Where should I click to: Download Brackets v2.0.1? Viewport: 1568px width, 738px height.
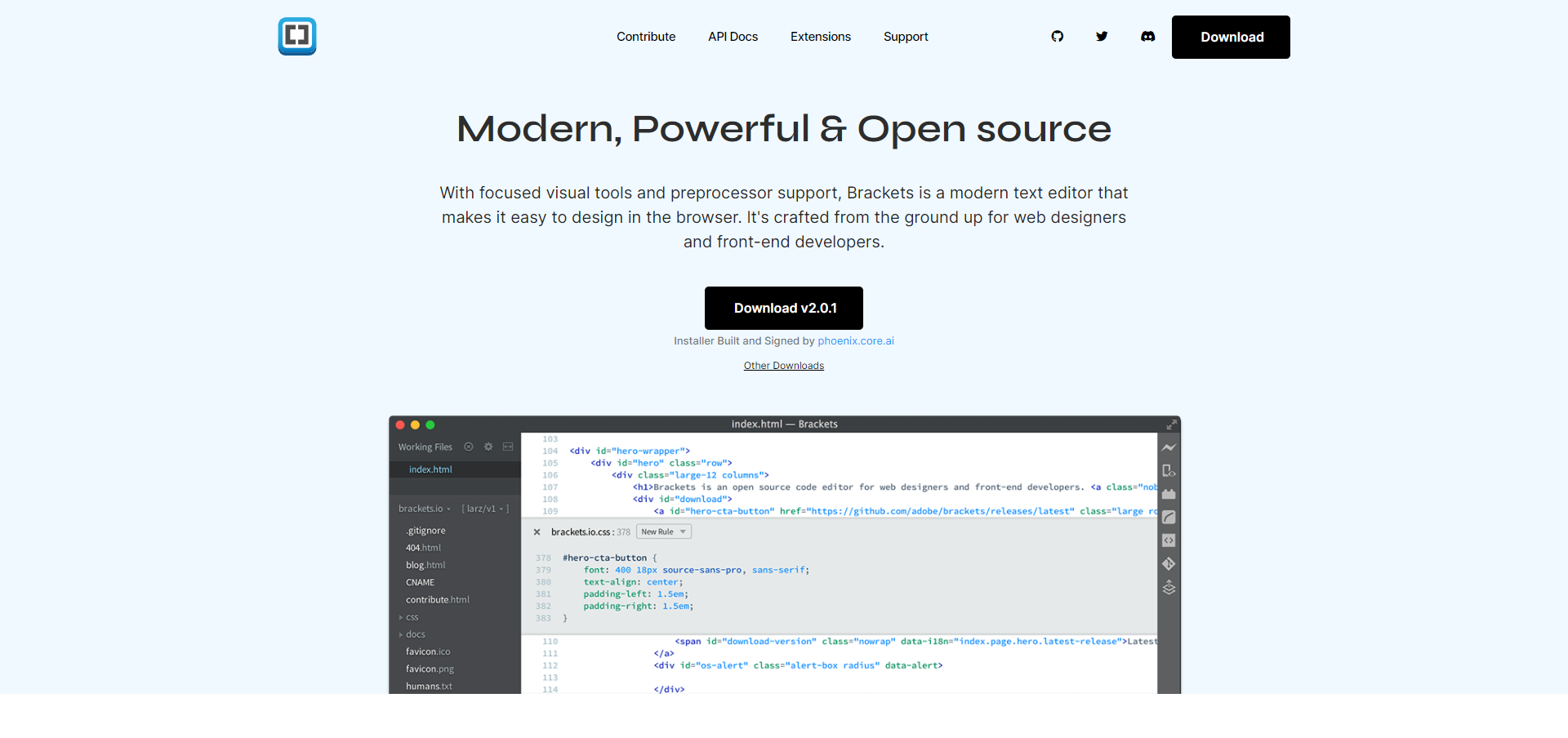click(783, 308)
